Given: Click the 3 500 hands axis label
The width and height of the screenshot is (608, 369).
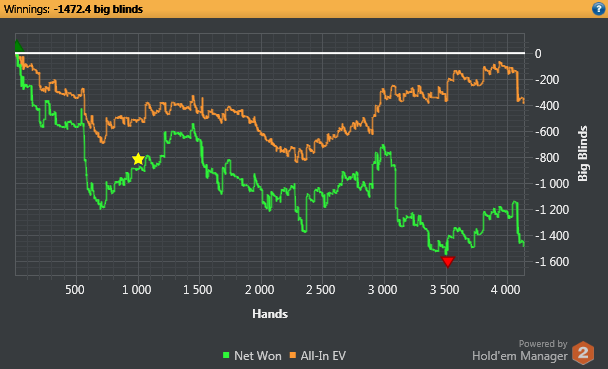Looking at the screenshot, I should click(444, 290).
